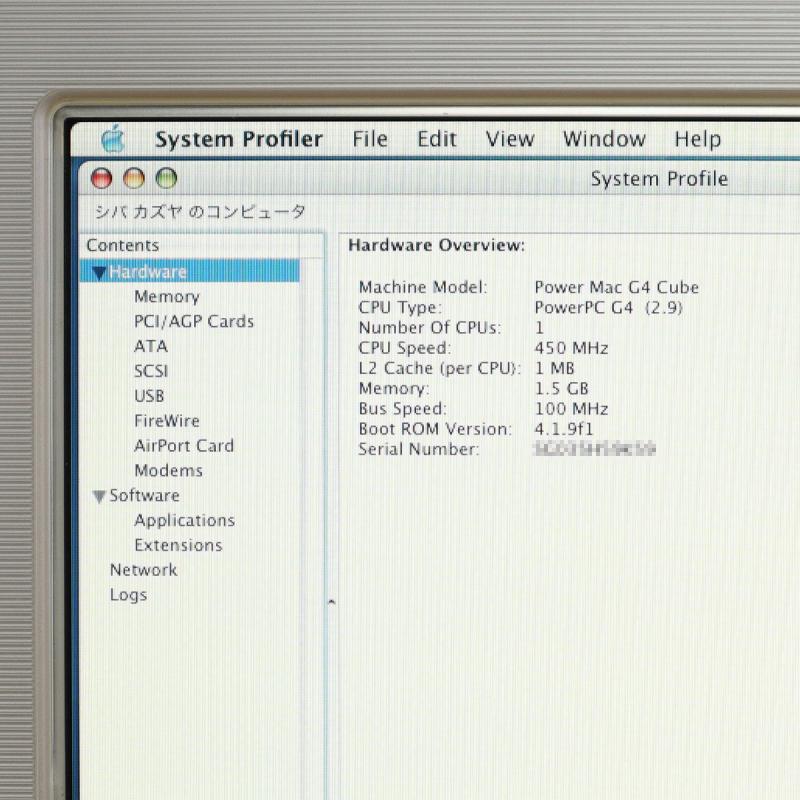The height and width of the screenshot is (800, 800).
Task: Select ATA in the Contents list
Action: 151,346
